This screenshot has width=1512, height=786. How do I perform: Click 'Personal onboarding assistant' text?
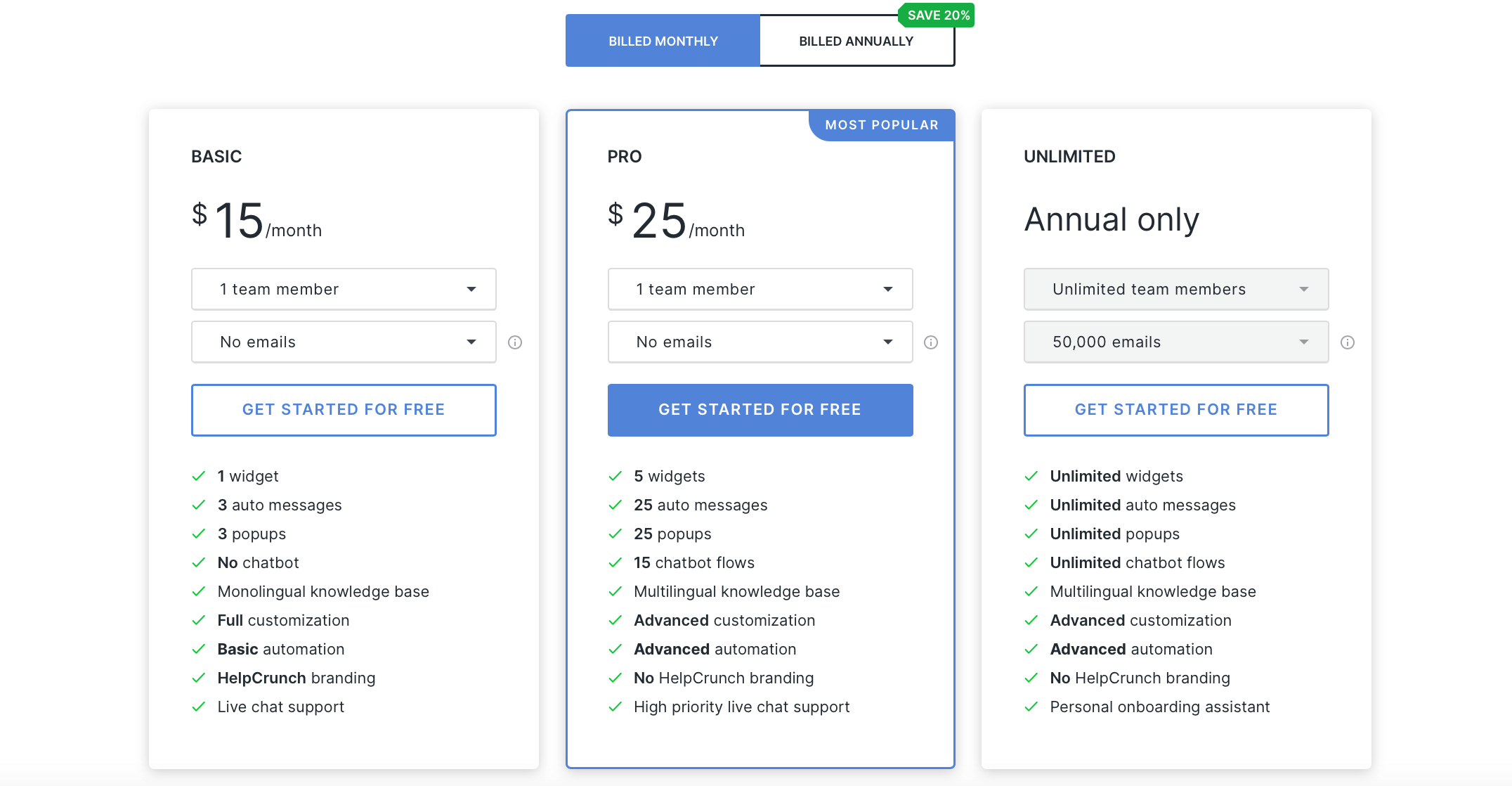pyautogui.click(x=1160, y=707)
